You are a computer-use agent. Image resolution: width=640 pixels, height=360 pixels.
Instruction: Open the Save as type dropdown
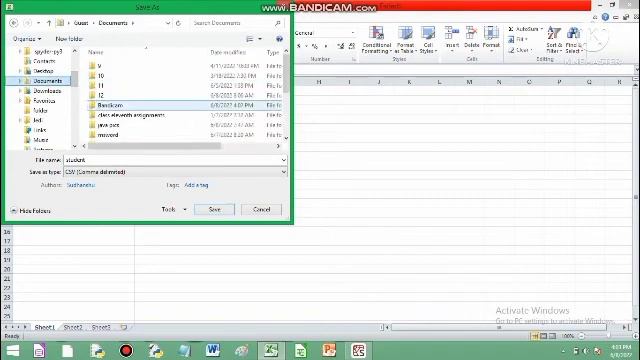[x=284, y=172]
